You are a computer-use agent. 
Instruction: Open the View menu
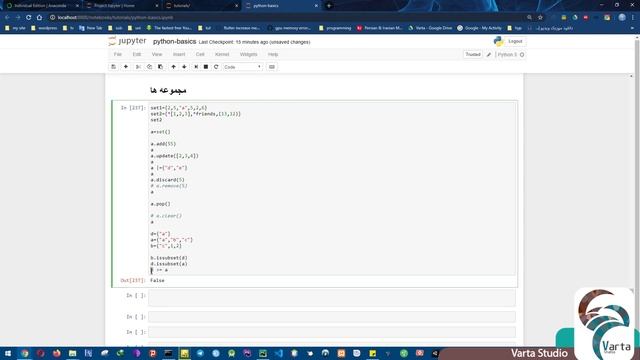coord(157,54)
